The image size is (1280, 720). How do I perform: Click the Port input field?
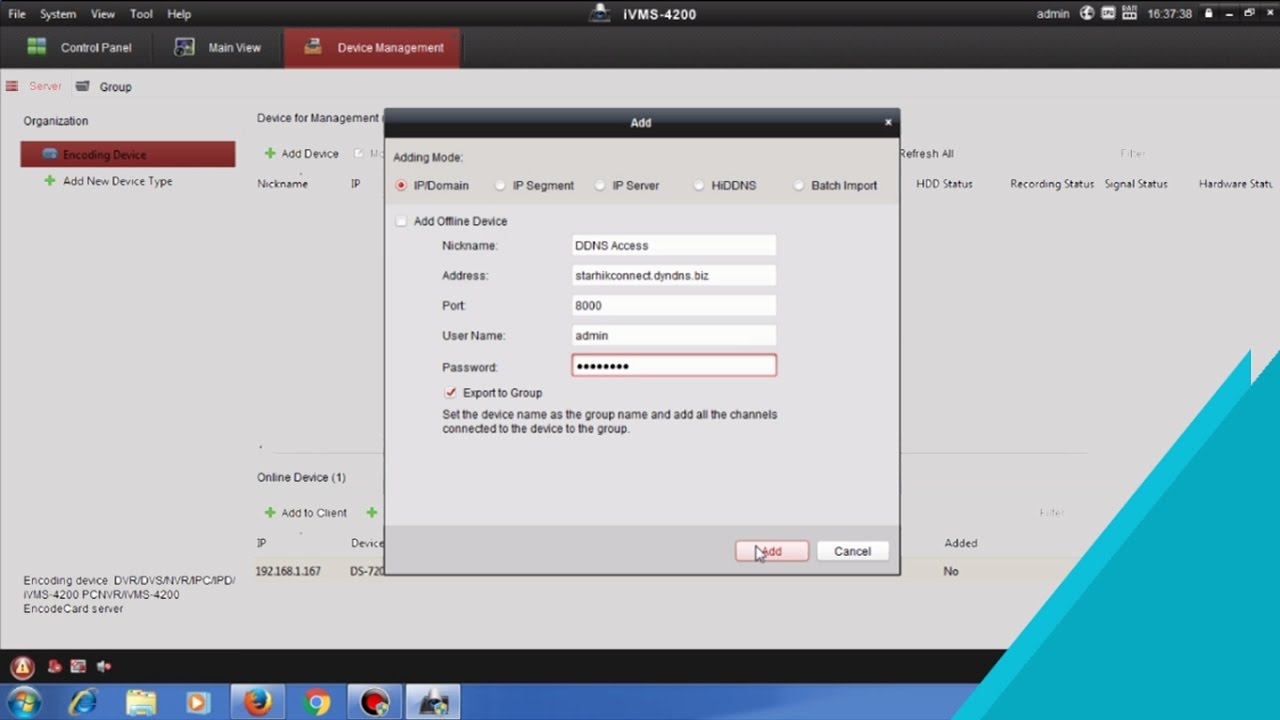tap(674, 305)
